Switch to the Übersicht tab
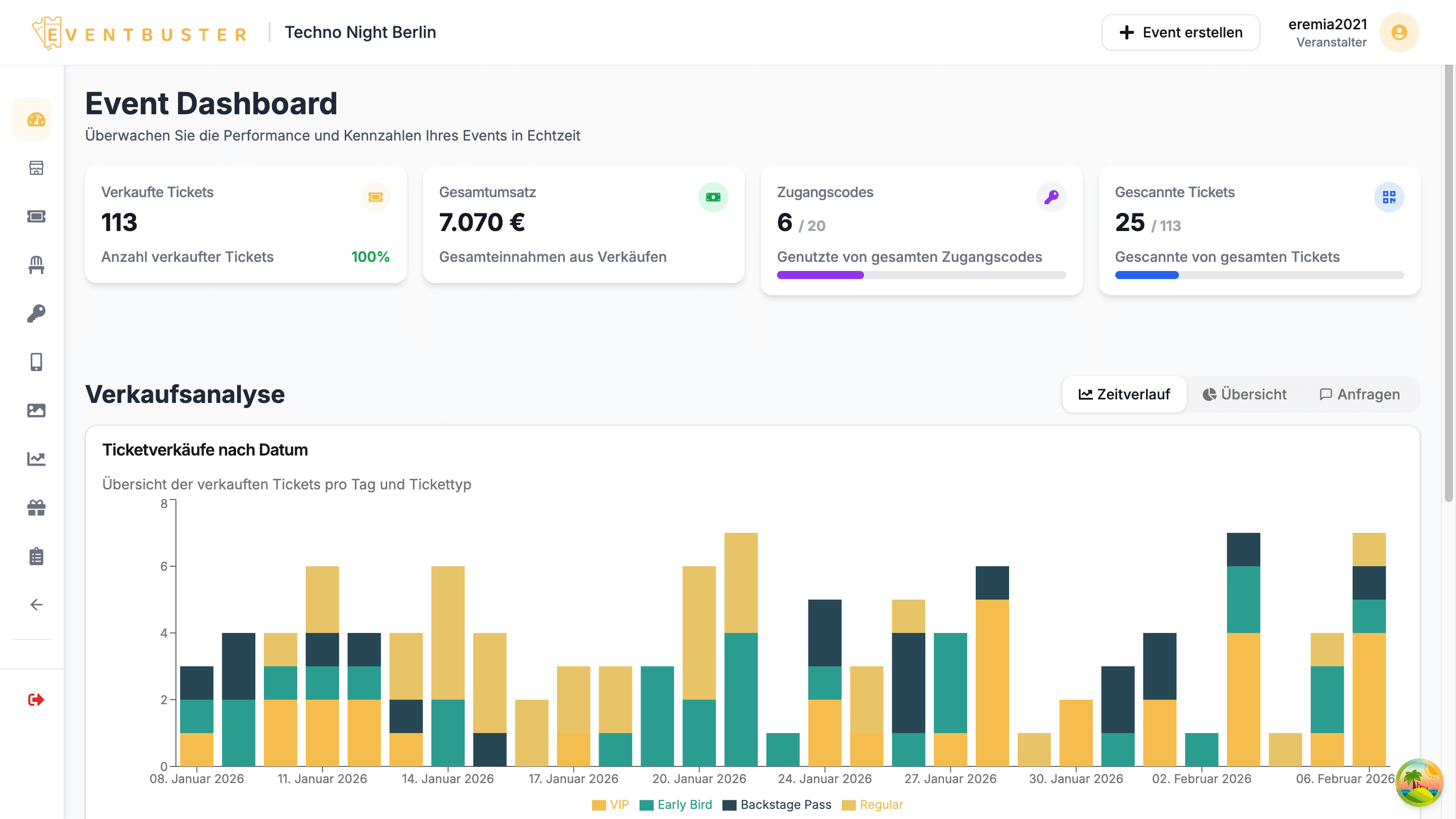Viewport: 1456px width, 819px height. (x=1244, y=394)
